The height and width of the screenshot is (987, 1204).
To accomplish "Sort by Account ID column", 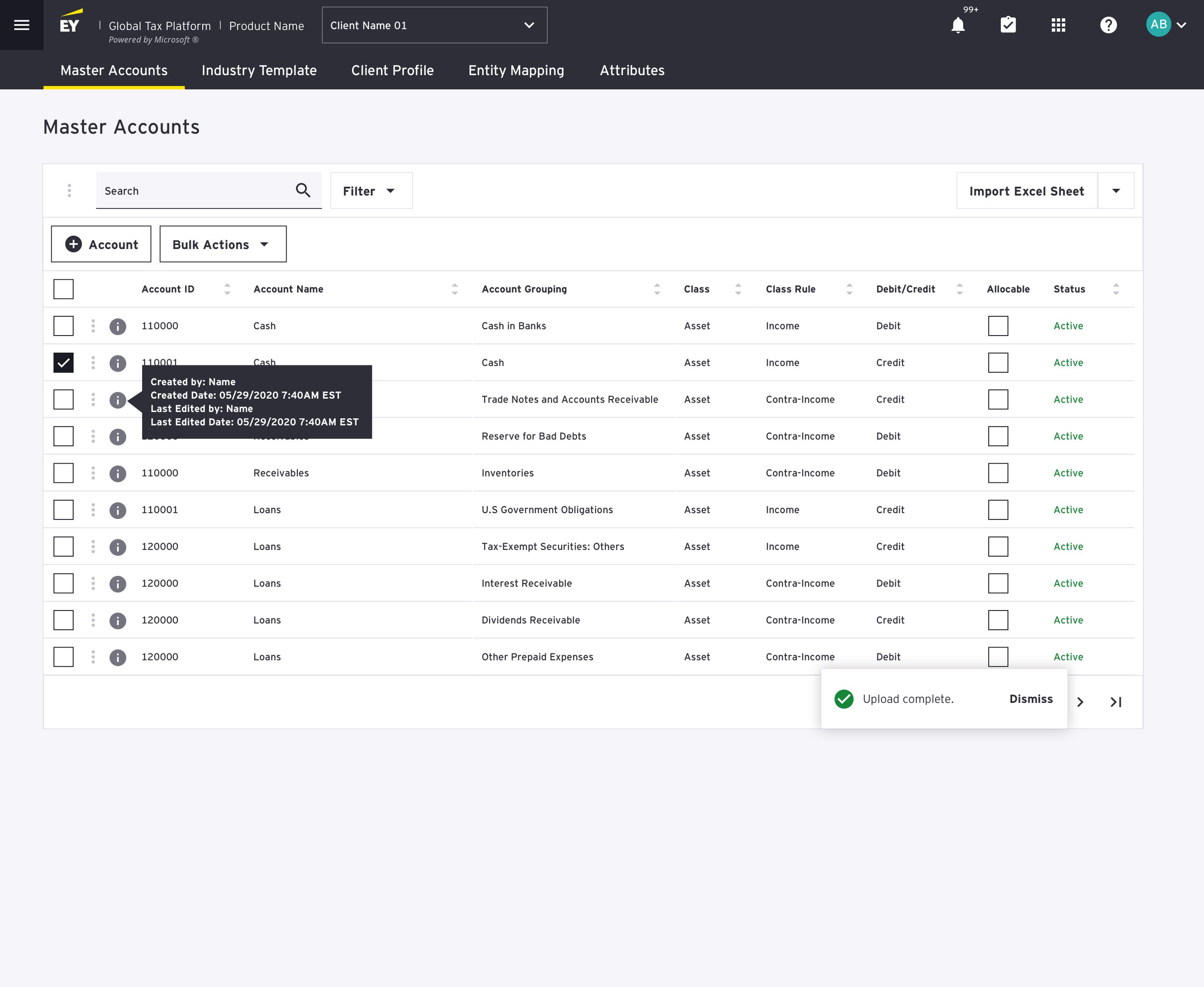I will pyautogui.click(x=227, y=289).
